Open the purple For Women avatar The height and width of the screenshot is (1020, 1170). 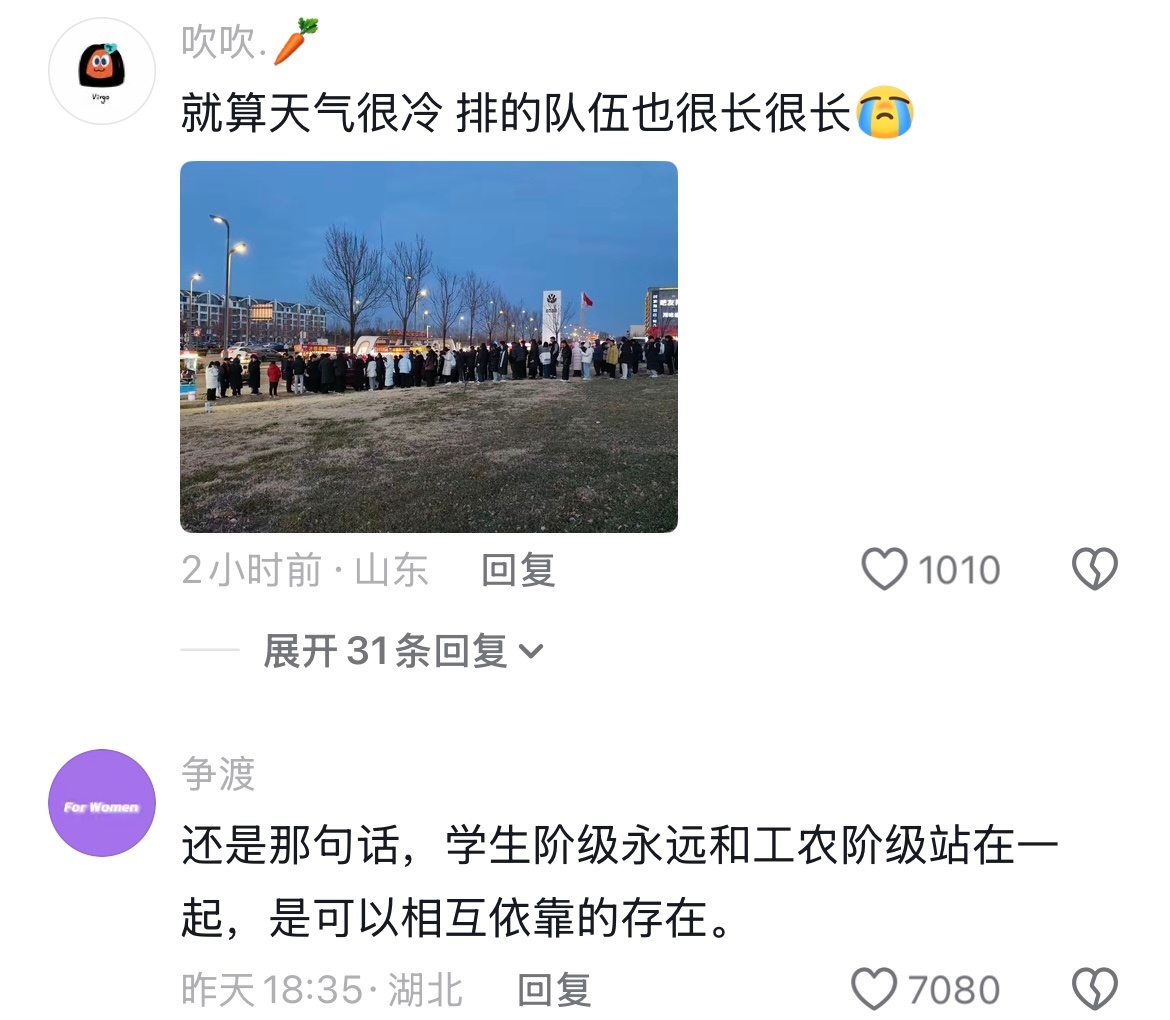pos(102,803)
